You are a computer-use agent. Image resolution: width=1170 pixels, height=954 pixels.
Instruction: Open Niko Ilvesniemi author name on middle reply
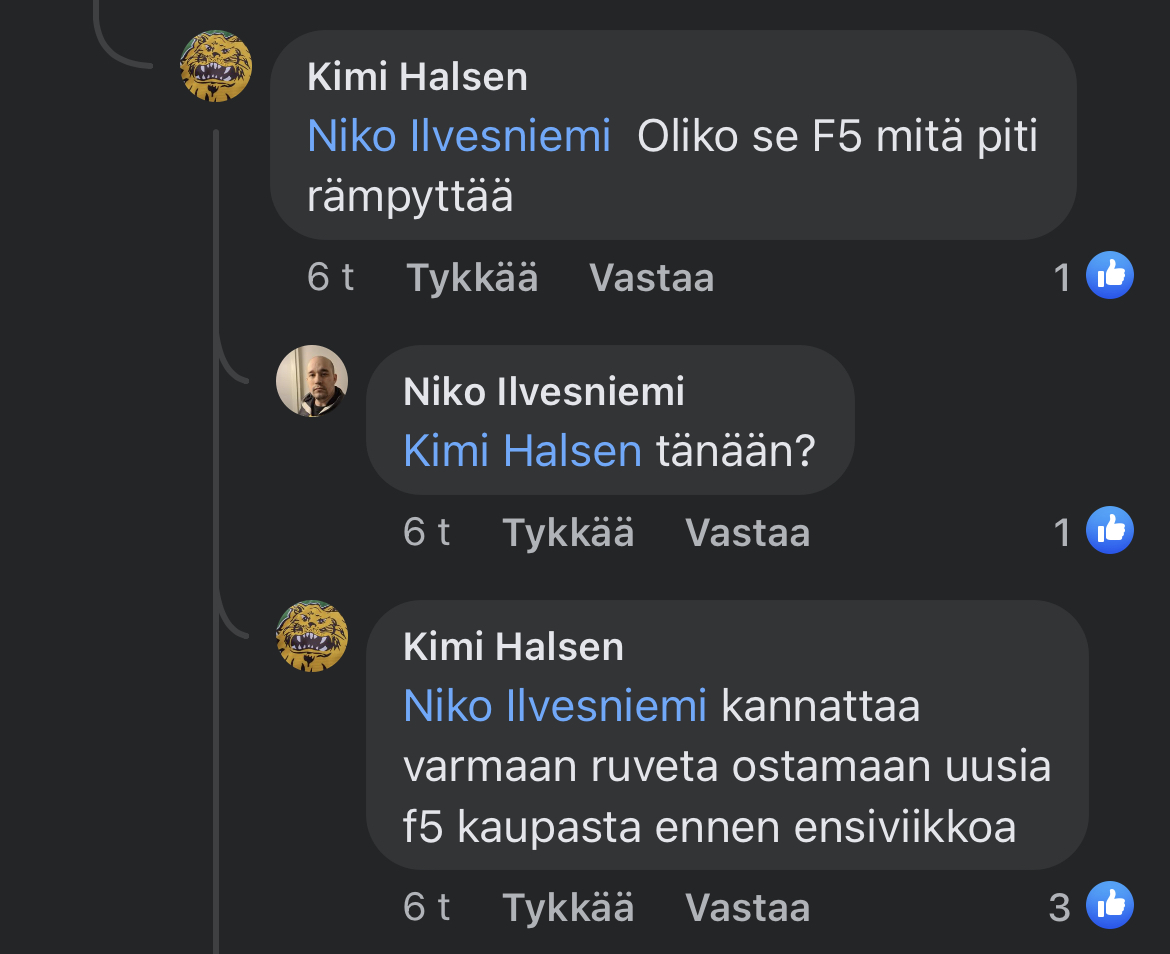[544, 391]
